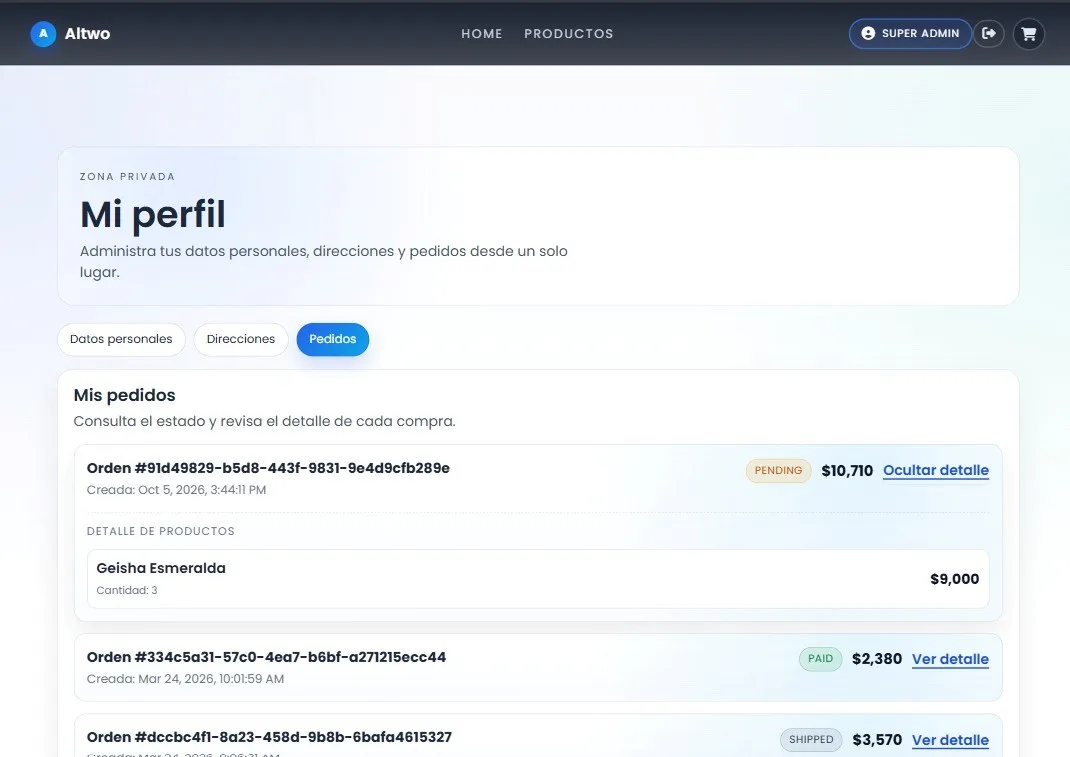Image resolution: width=1070 pixels, height=757 pixels.
Task: Click the PAID status badge
Action: (x=820, y=659)
